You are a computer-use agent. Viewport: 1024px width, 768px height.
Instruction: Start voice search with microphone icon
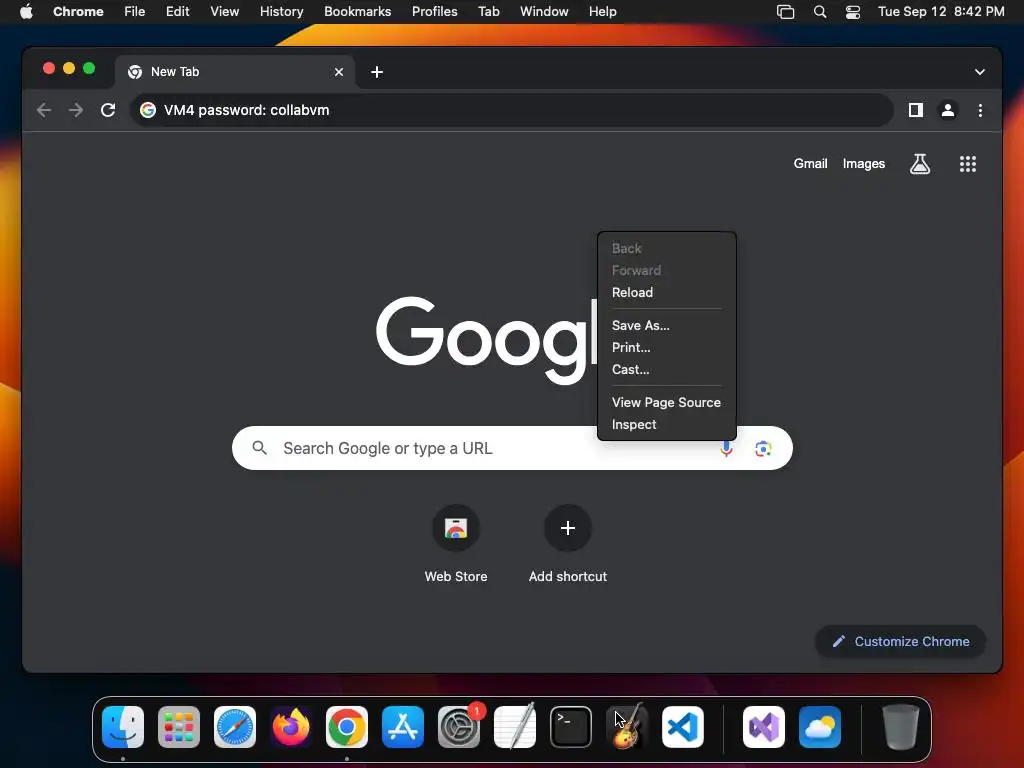coord(726,449)
